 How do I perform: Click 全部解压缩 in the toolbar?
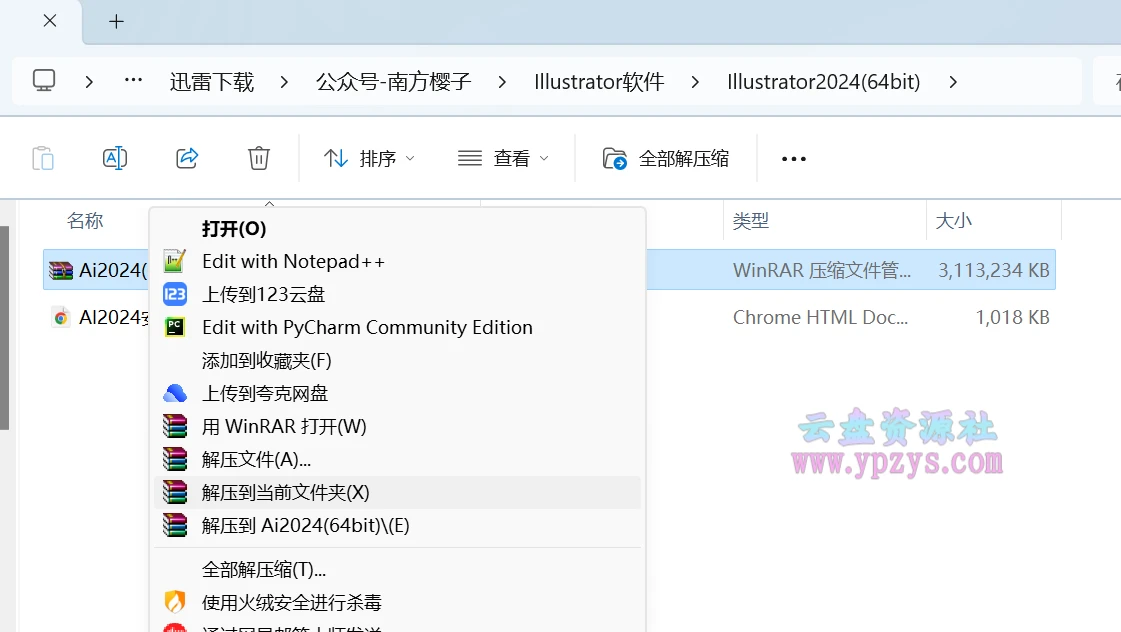point(667,157)
